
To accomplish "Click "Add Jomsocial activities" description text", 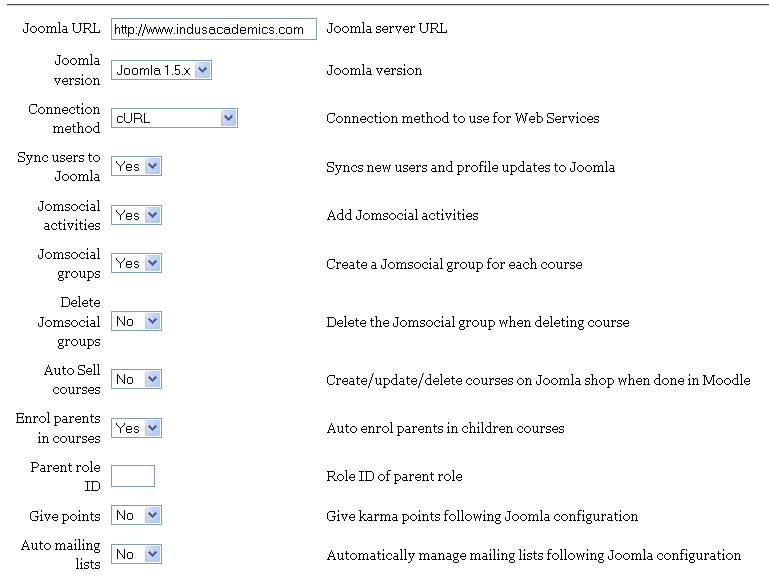I will [402, 215].
